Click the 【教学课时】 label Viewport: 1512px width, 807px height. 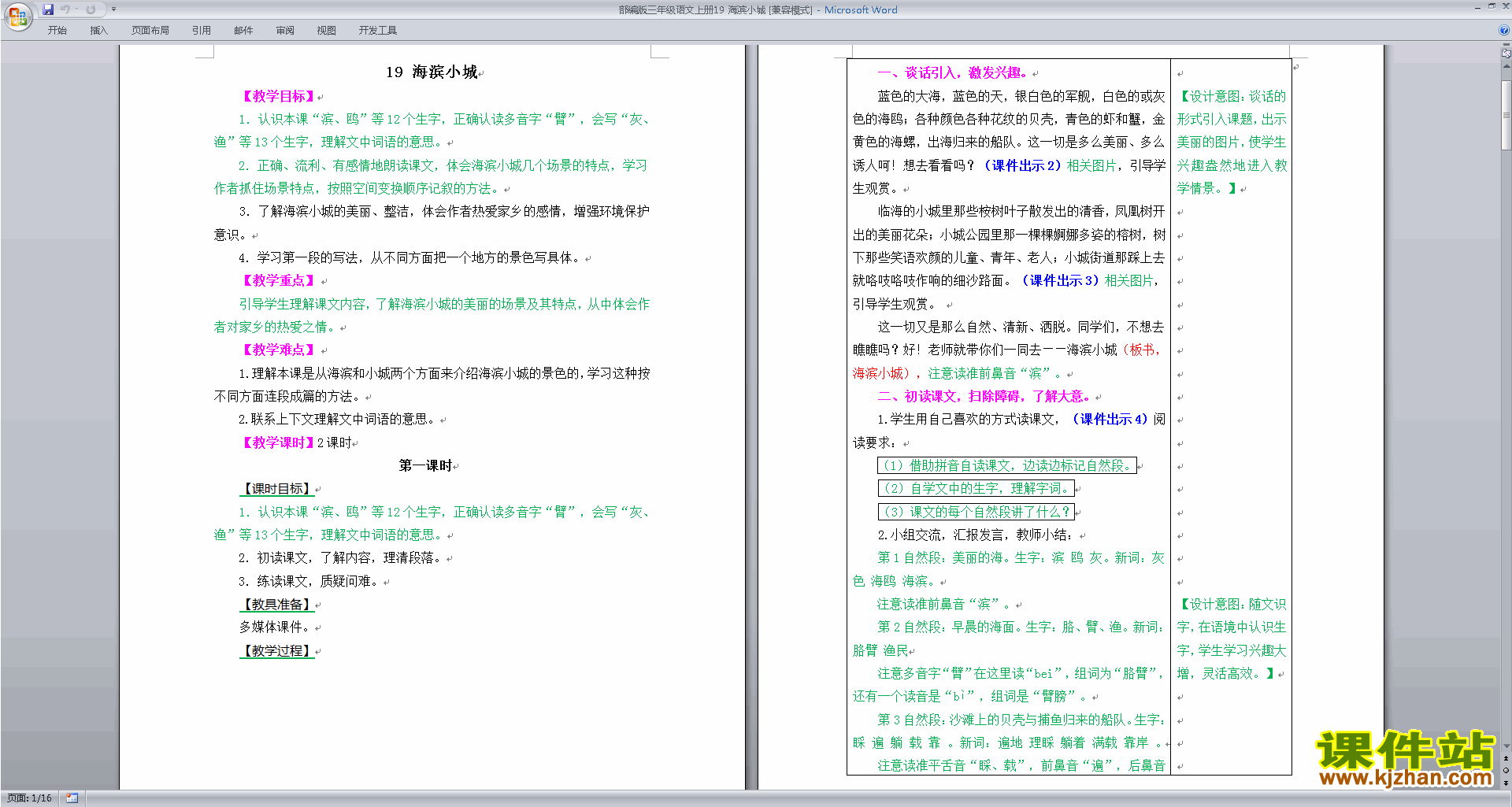click(278, 442)
